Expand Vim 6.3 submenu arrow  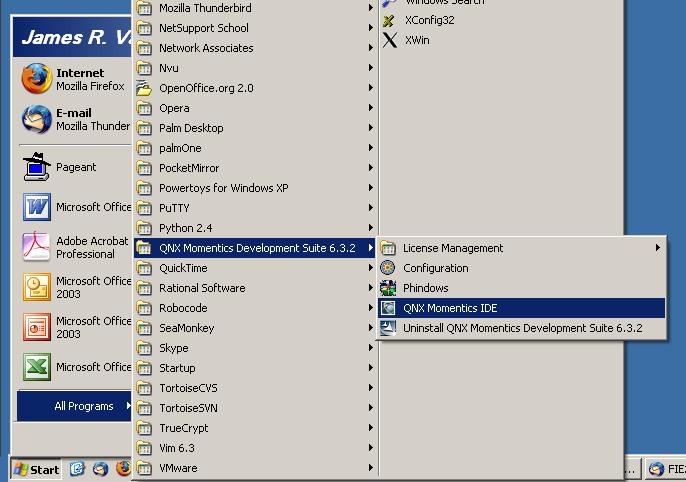click(371, 447)
